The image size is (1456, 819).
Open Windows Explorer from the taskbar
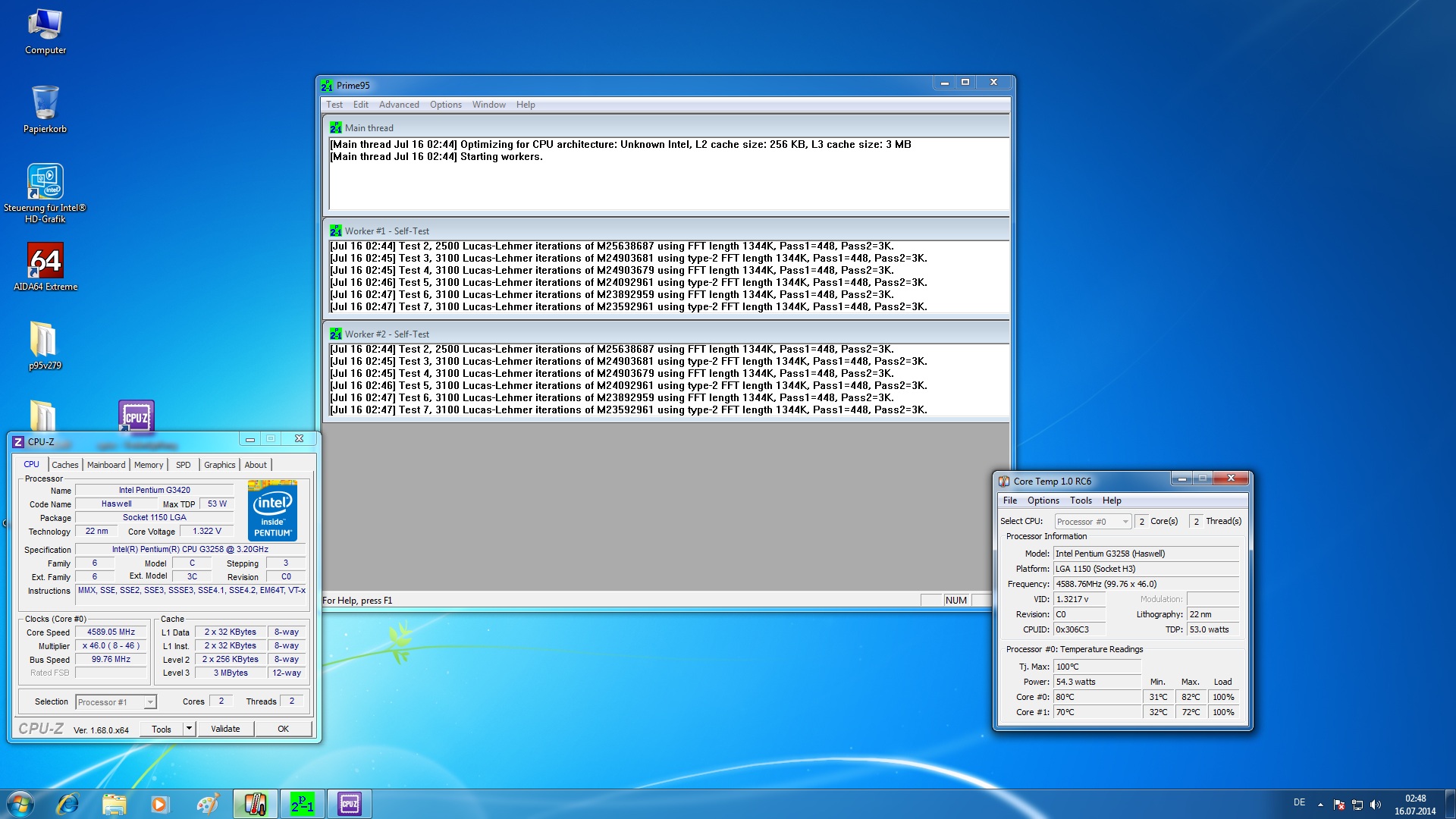114,804
